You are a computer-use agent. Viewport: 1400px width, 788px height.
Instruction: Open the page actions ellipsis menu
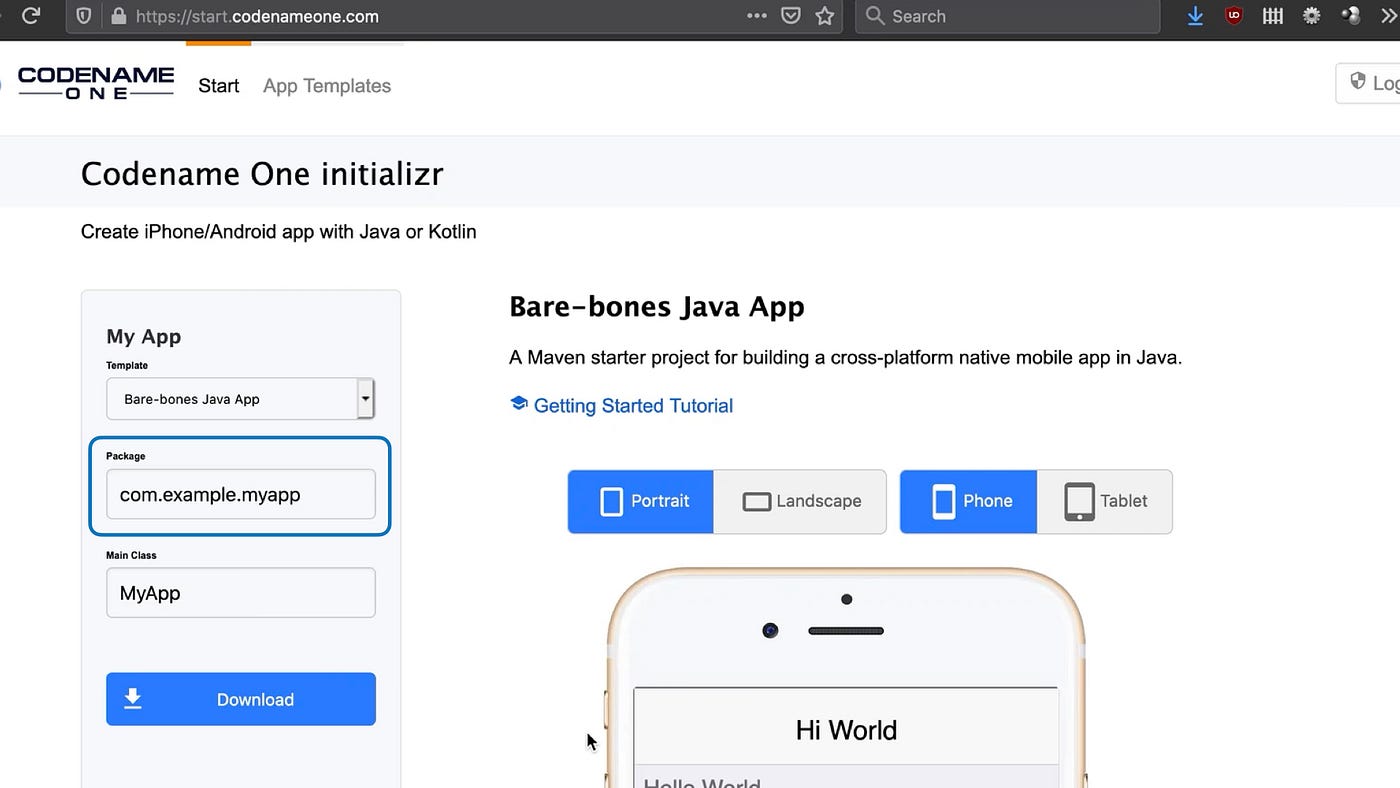click(x=757, y=15)
